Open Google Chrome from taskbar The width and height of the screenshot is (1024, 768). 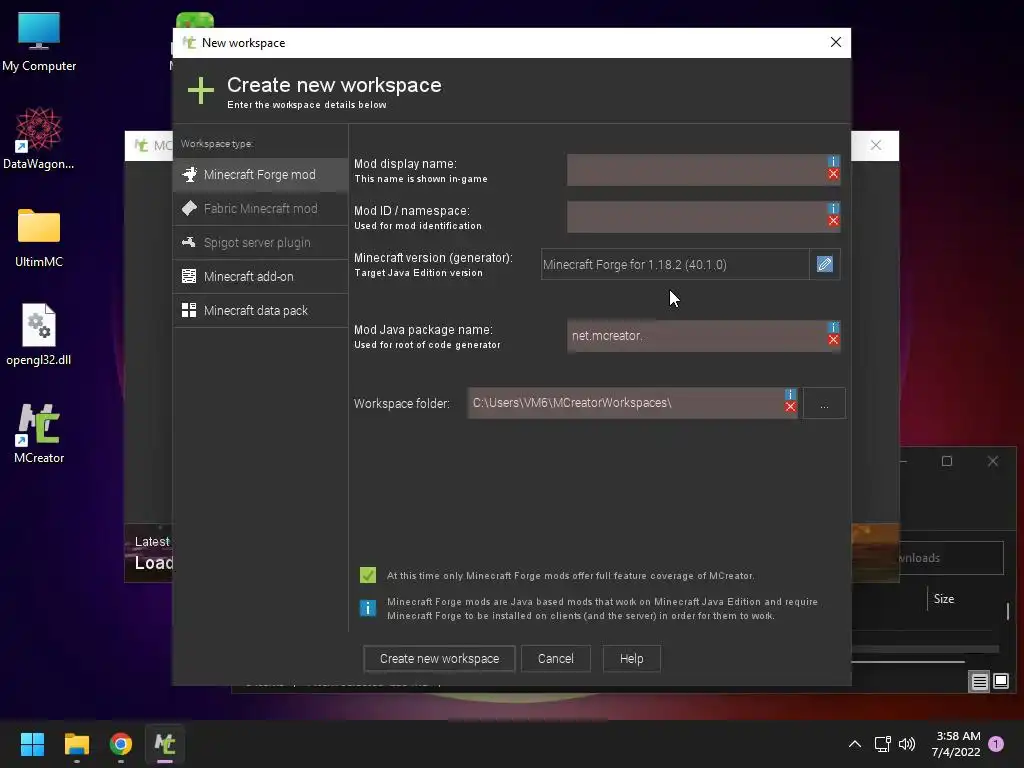coord(121,744)
